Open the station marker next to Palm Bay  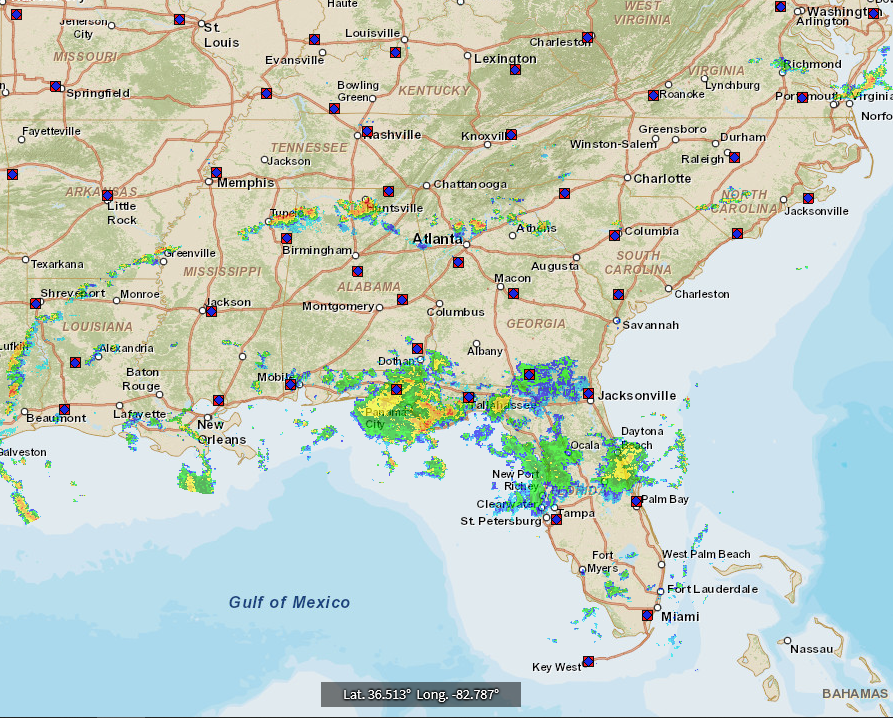(636, 501)
